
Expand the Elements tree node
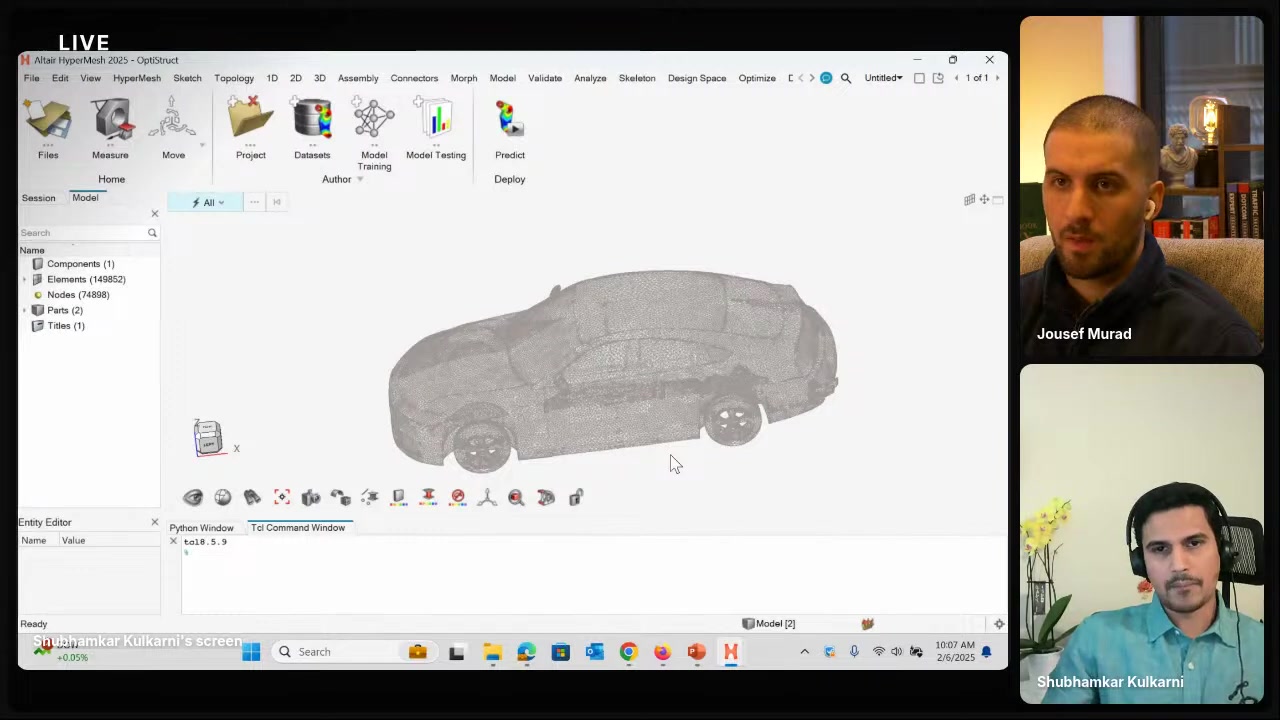[25, 279]
